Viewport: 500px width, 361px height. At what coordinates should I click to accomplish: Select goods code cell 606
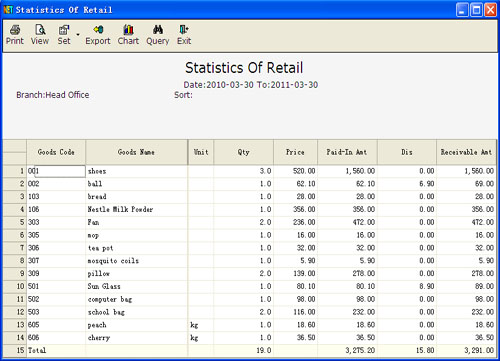[56, 338]
